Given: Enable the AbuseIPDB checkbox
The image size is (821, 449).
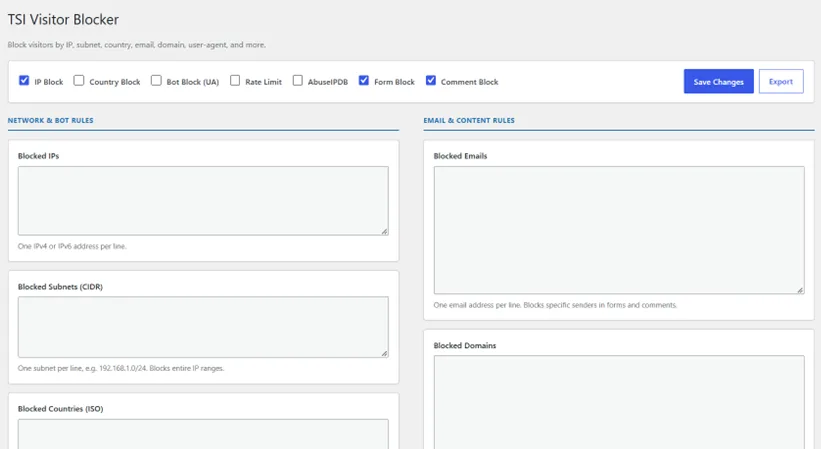Looking at the screenshot, I should pyautogui.click(x=297, y=81).
